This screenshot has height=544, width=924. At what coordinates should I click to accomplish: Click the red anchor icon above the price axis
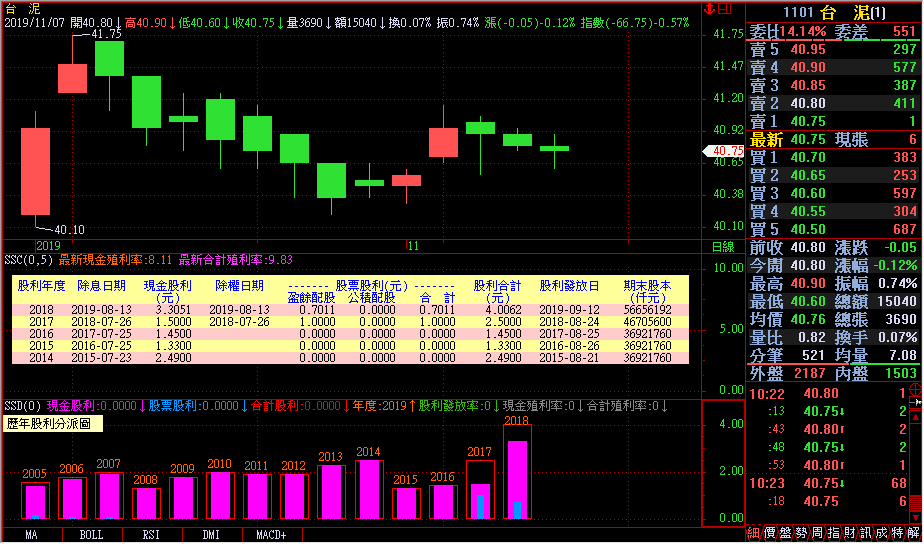coord(710,8)
